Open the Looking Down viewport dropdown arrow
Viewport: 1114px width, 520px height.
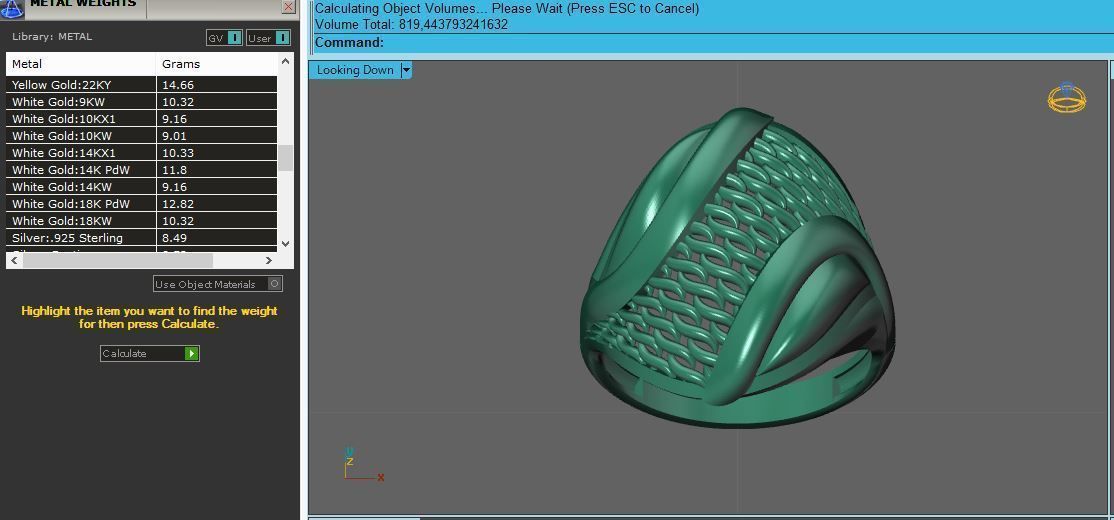tap(406, 70)
